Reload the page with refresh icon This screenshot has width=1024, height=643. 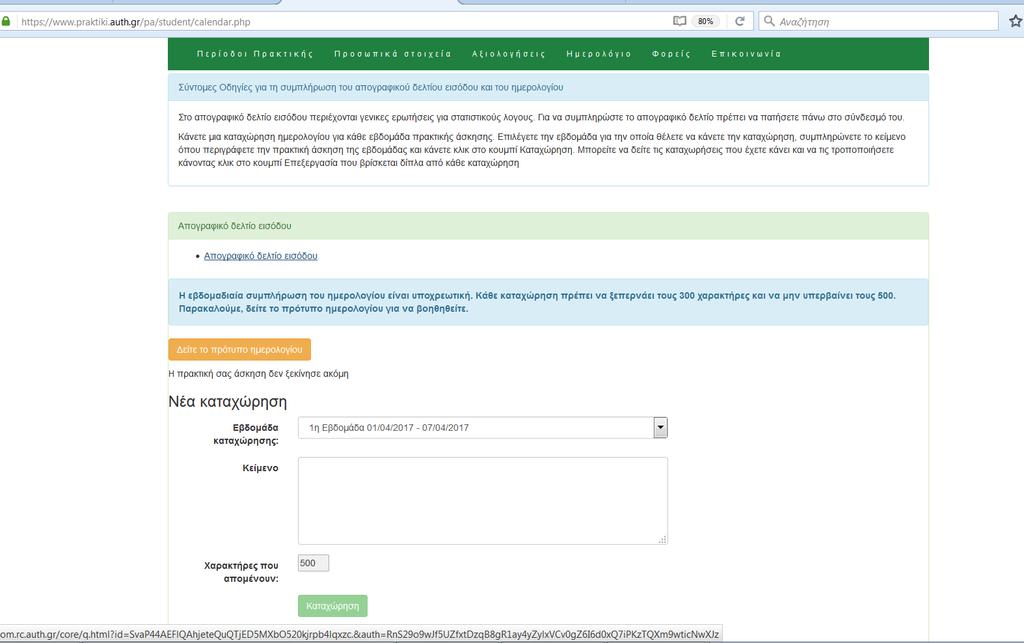pyautogui.click(x=740, y=22)
